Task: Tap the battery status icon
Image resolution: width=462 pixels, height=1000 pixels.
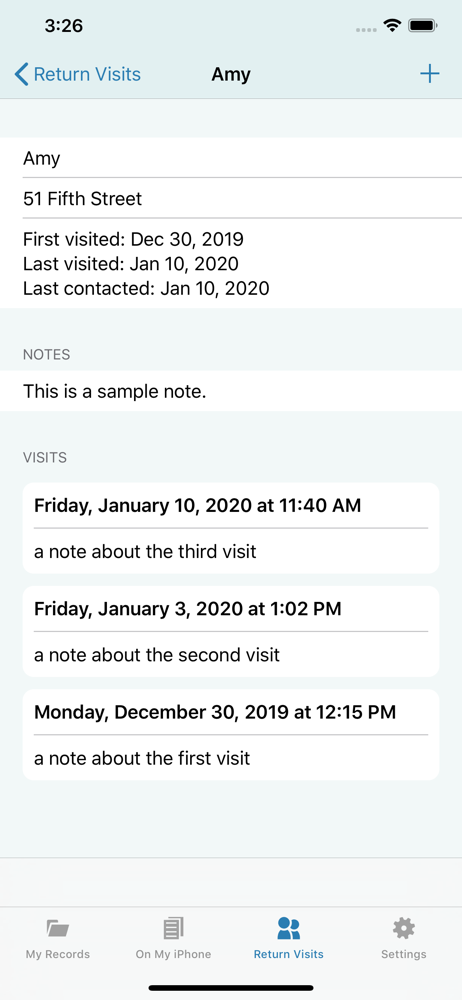Action: (422, 26)
